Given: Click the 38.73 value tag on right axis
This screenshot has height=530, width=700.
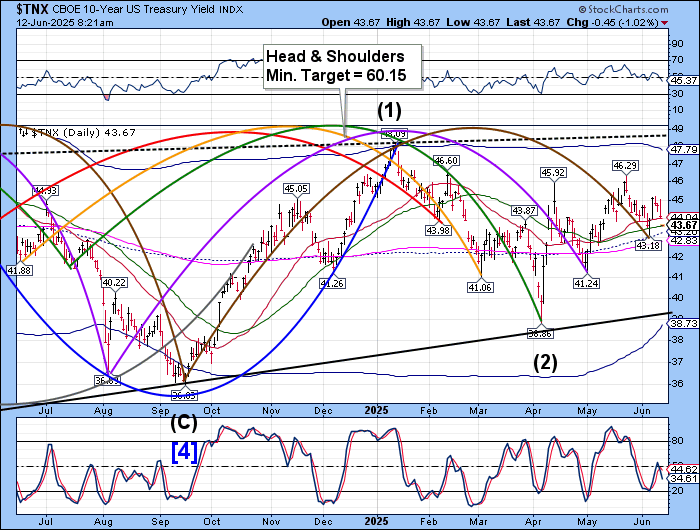Looking at the screenshot, I should click(683, 323).
